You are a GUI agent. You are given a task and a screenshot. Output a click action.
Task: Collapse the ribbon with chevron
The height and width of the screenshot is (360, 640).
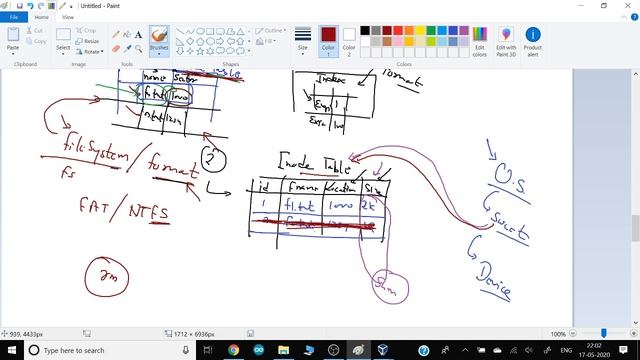coord(624,17)
